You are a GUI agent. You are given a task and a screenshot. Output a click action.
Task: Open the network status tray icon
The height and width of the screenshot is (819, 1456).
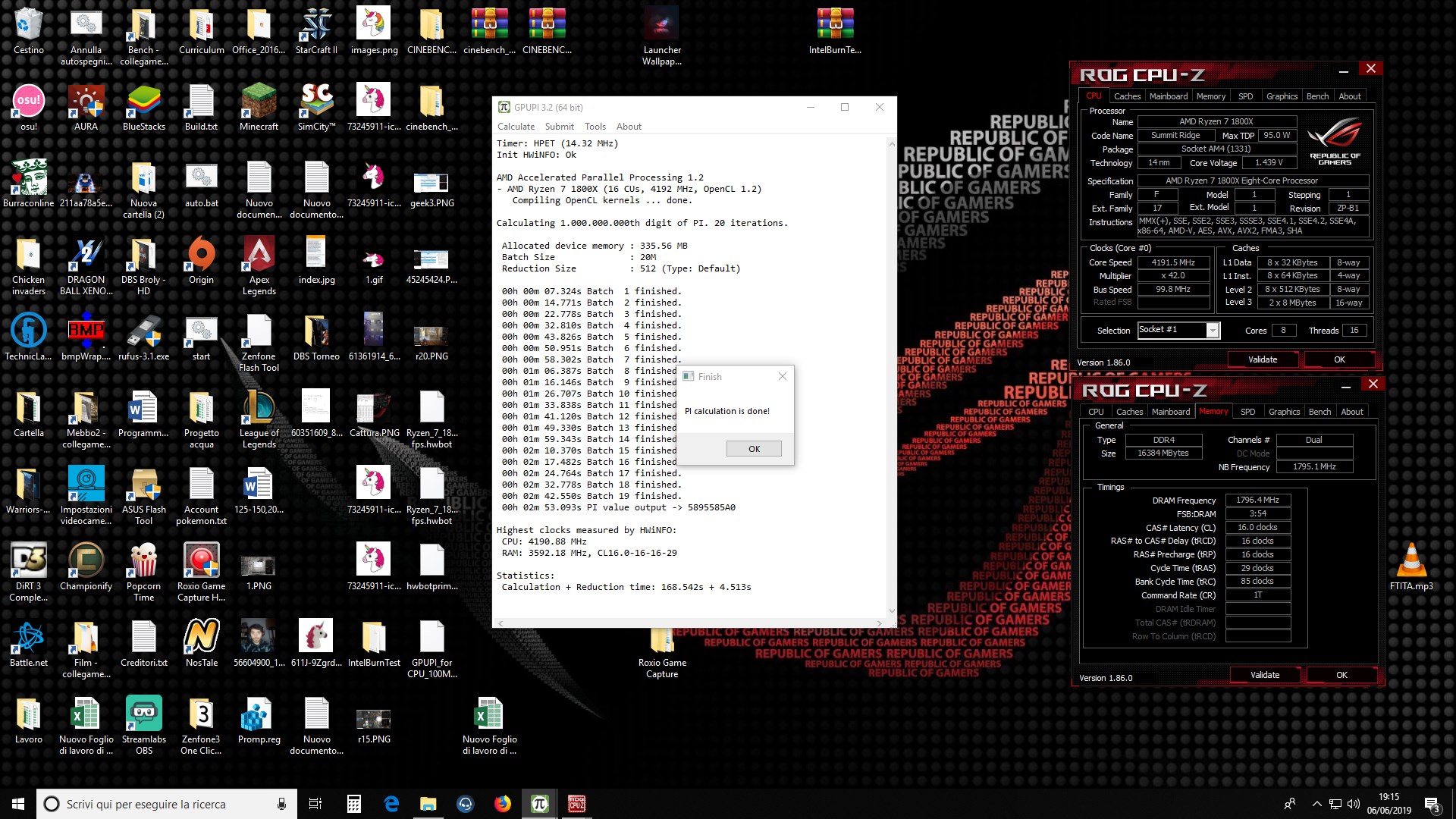(1335, 804)
